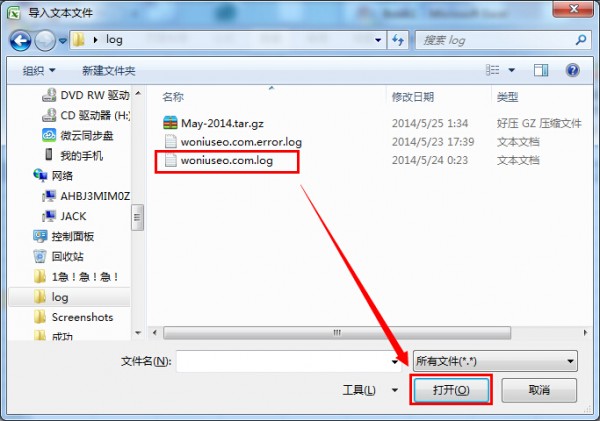Toggle the preview pane icon
Image resolution: width=600 pixels, height=421 pixels.
click(x=541, y=70)
